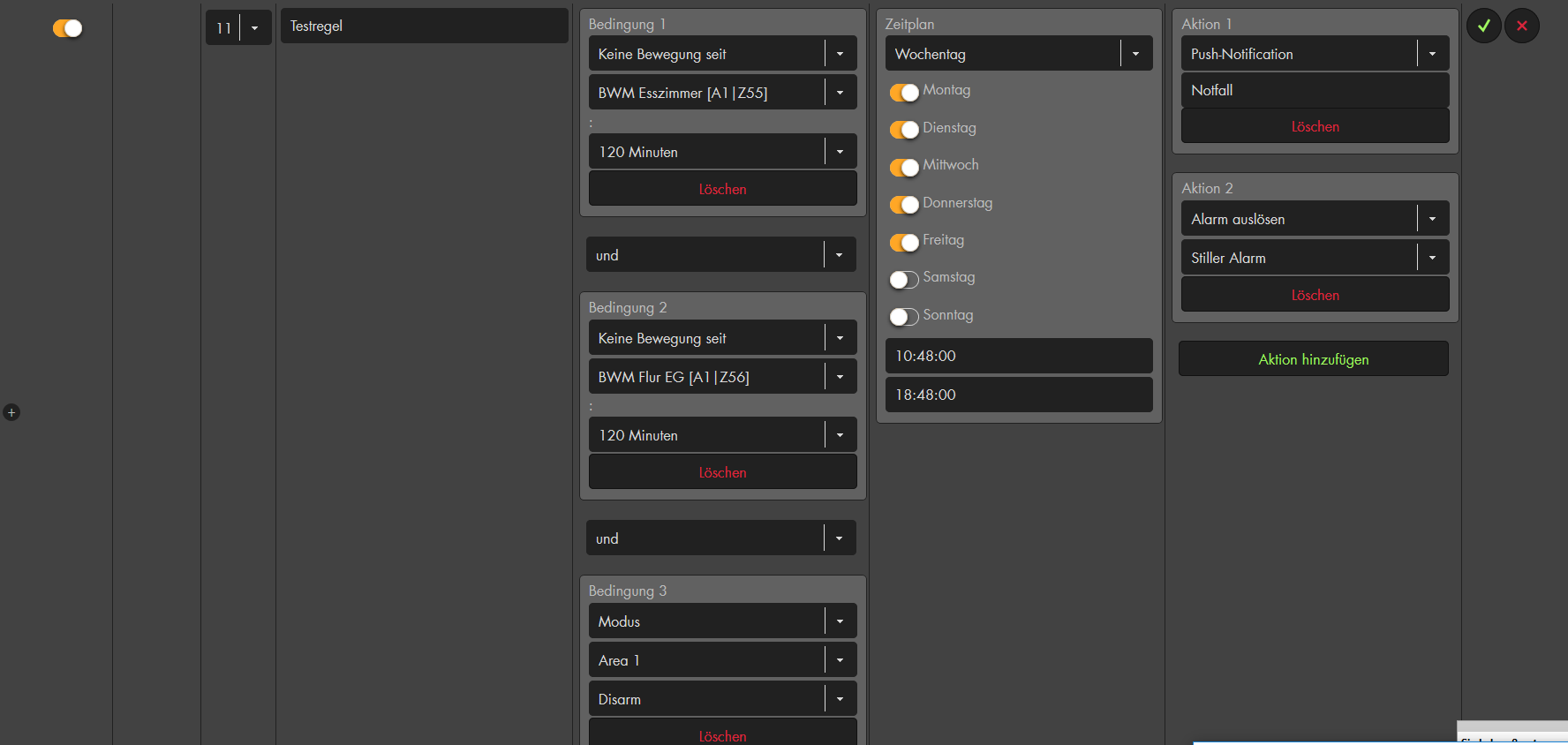Click the Testregel rule name field
1568x745 pixels.
pos(424,26)
